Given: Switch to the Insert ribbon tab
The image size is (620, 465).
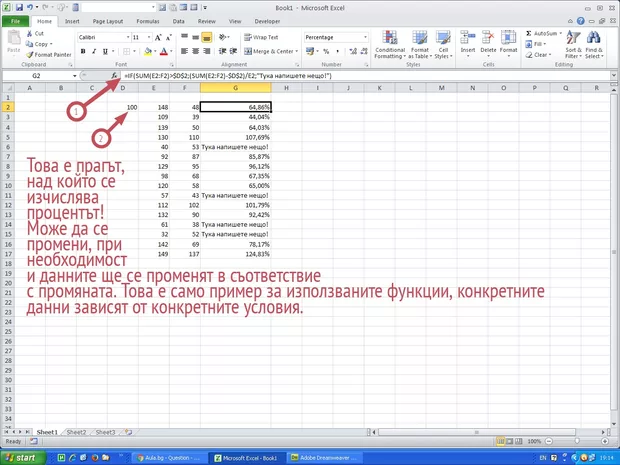Looking at the screenshot, I should pos(72,21).
